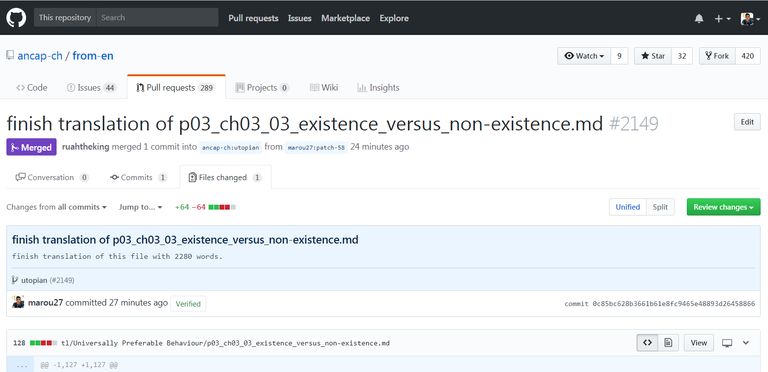768x372 pixels.
Task: Open the GitHub home logo
Action: click(16, 18)
